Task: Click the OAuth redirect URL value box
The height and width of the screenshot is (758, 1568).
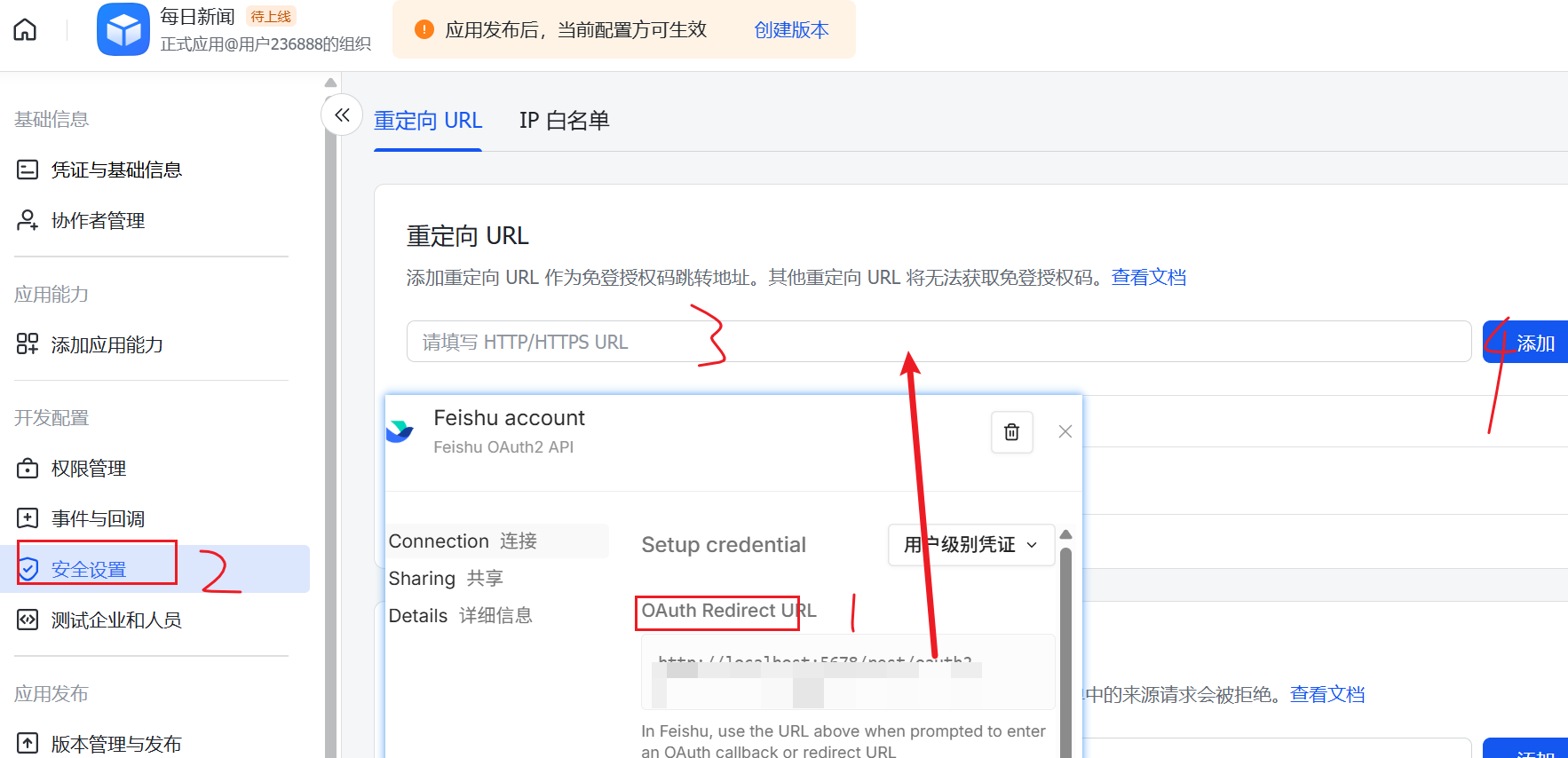Action: [848, 672]
